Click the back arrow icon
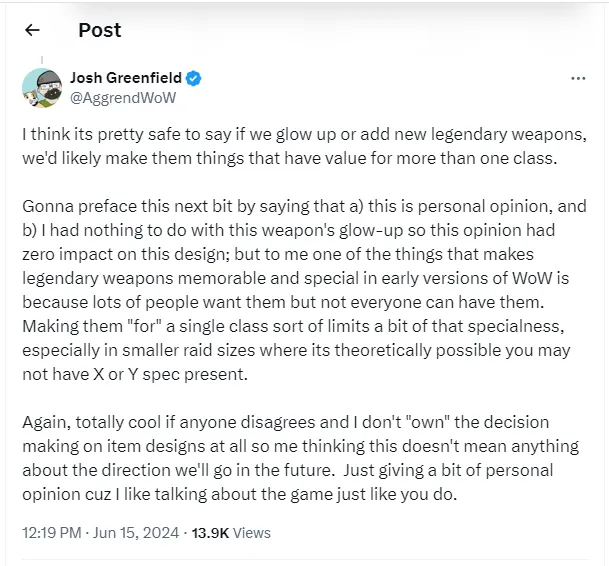Screen dimensions: 609x566 click(33, 31)
